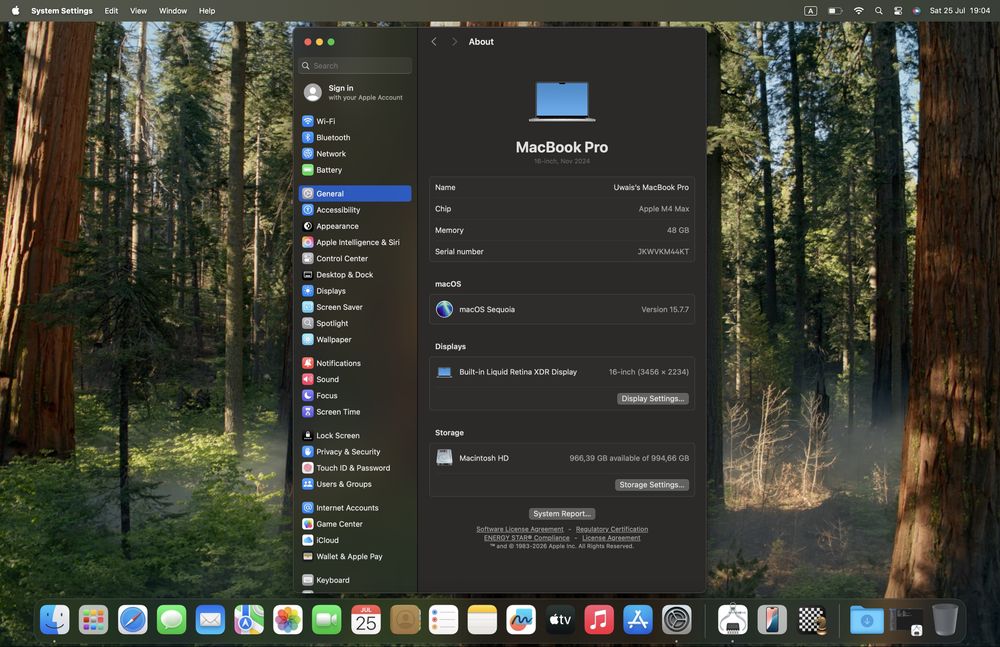
Task: Open iCloud settings in the sidebar
Action: click(355, 540)
